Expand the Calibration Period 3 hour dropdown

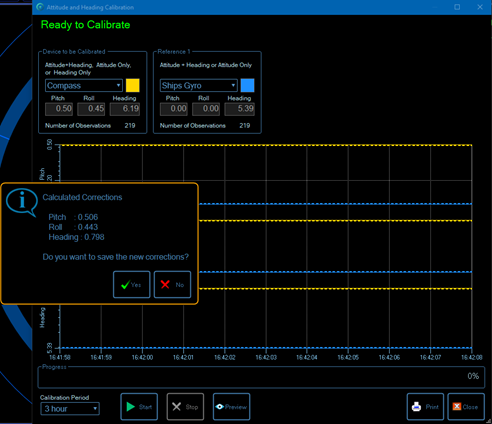tap(70, 409)
